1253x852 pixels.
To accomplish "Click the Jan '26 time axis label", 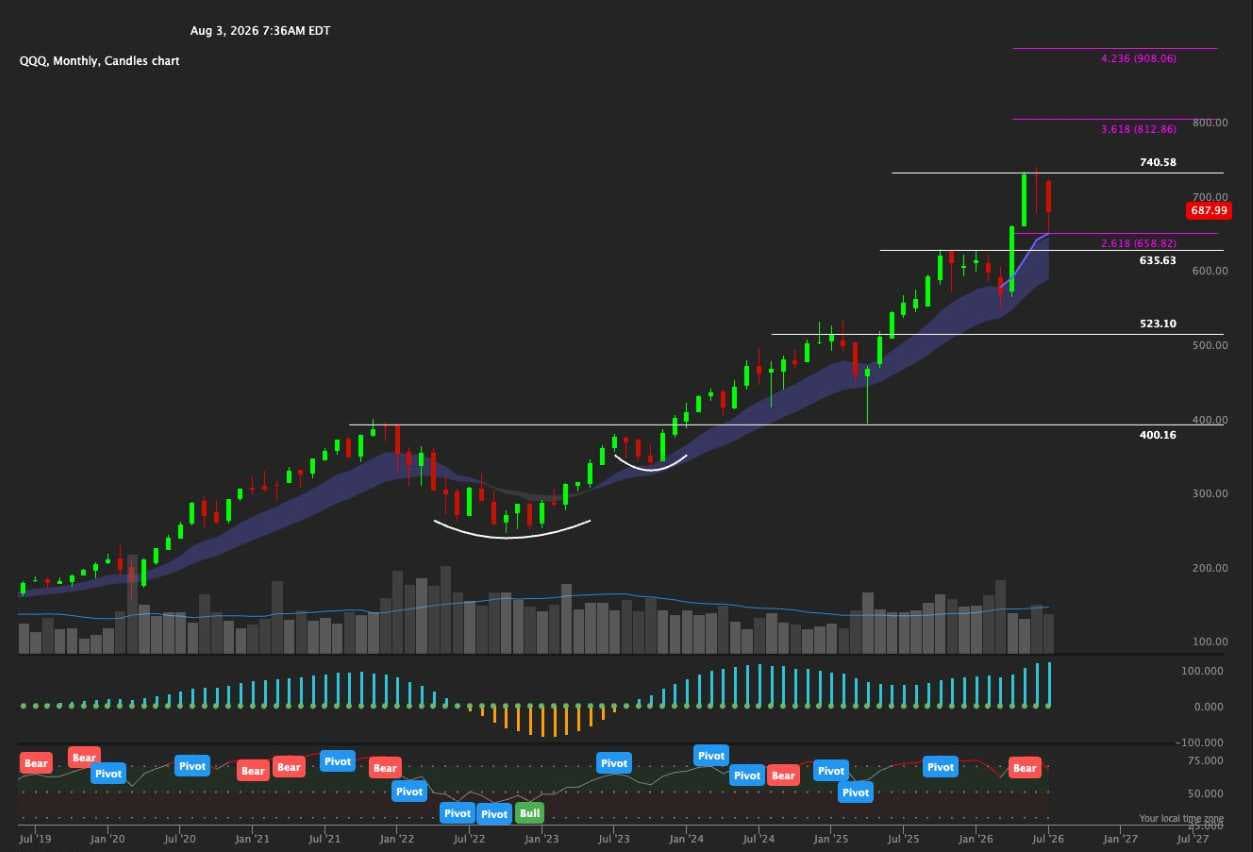I will (976, 841).
